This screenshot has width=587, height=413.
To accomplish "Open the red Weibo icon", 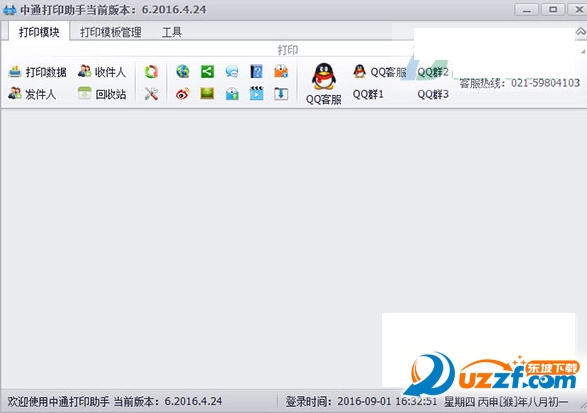I will pos(183,94).
